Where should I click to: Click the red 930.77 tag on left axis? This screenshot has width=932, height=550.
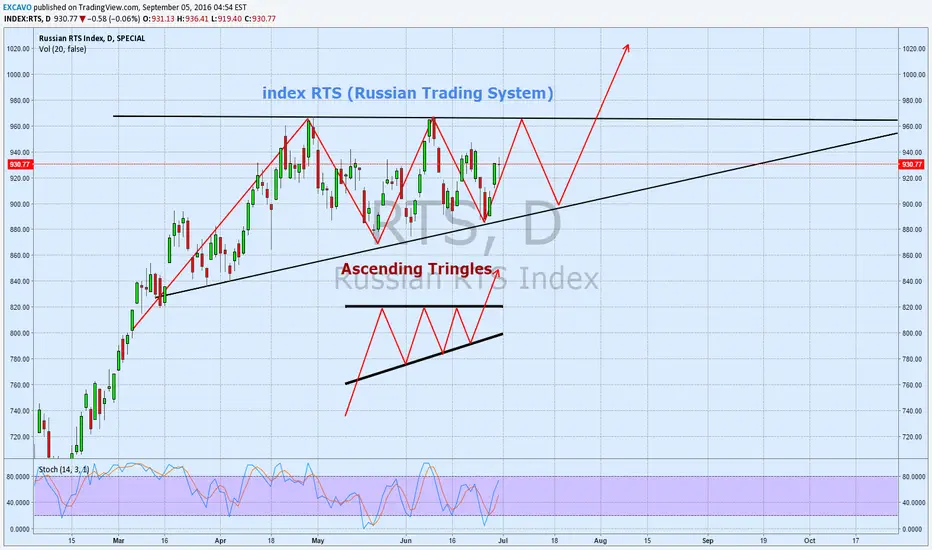20,165
